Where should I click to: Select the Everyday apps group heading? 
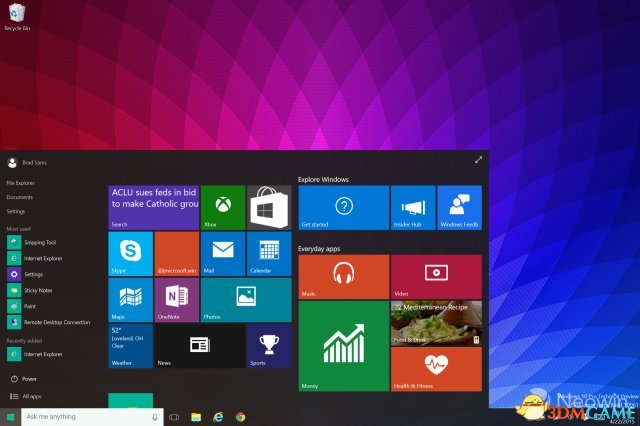pyautogui.click(x=319, y=249)
